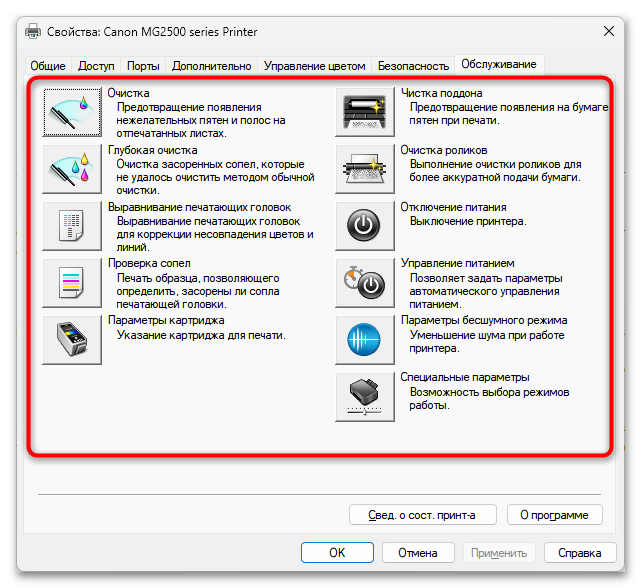Select the Безопасность tab
This screenshot has height=588, width=641.
(413, 66)
